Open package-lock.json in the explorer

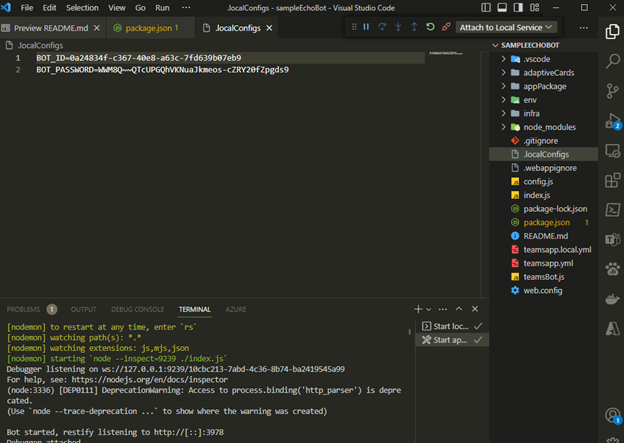click(x=544, y=209)
